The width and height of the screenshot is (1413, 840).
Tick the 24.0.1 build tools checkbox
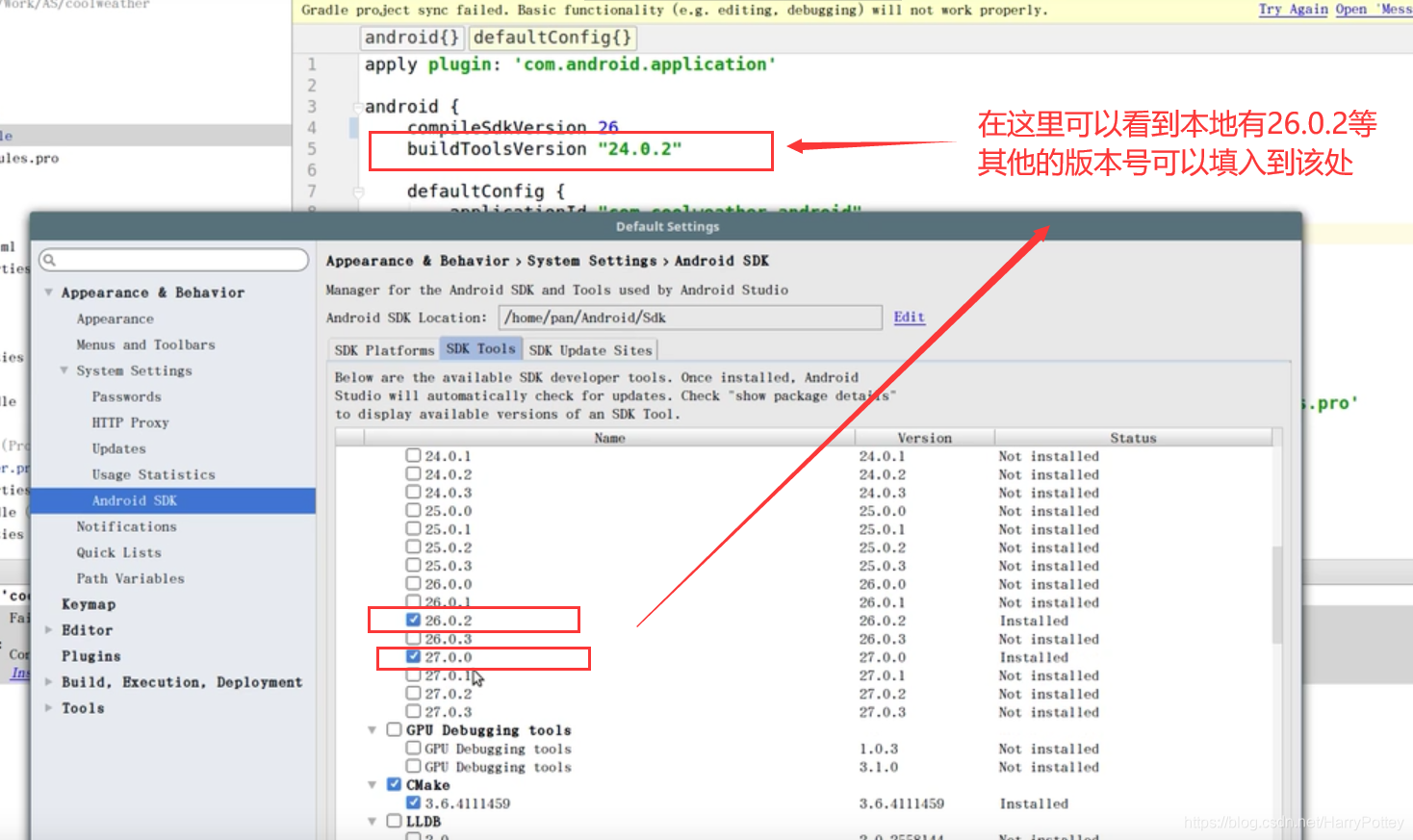point(413,455)
